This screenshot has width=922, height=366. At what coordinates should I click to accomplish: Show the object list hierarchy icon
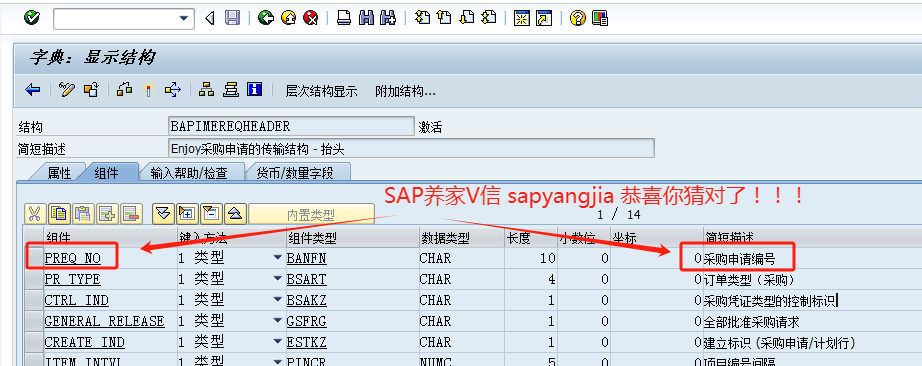(x=206, y=90)
